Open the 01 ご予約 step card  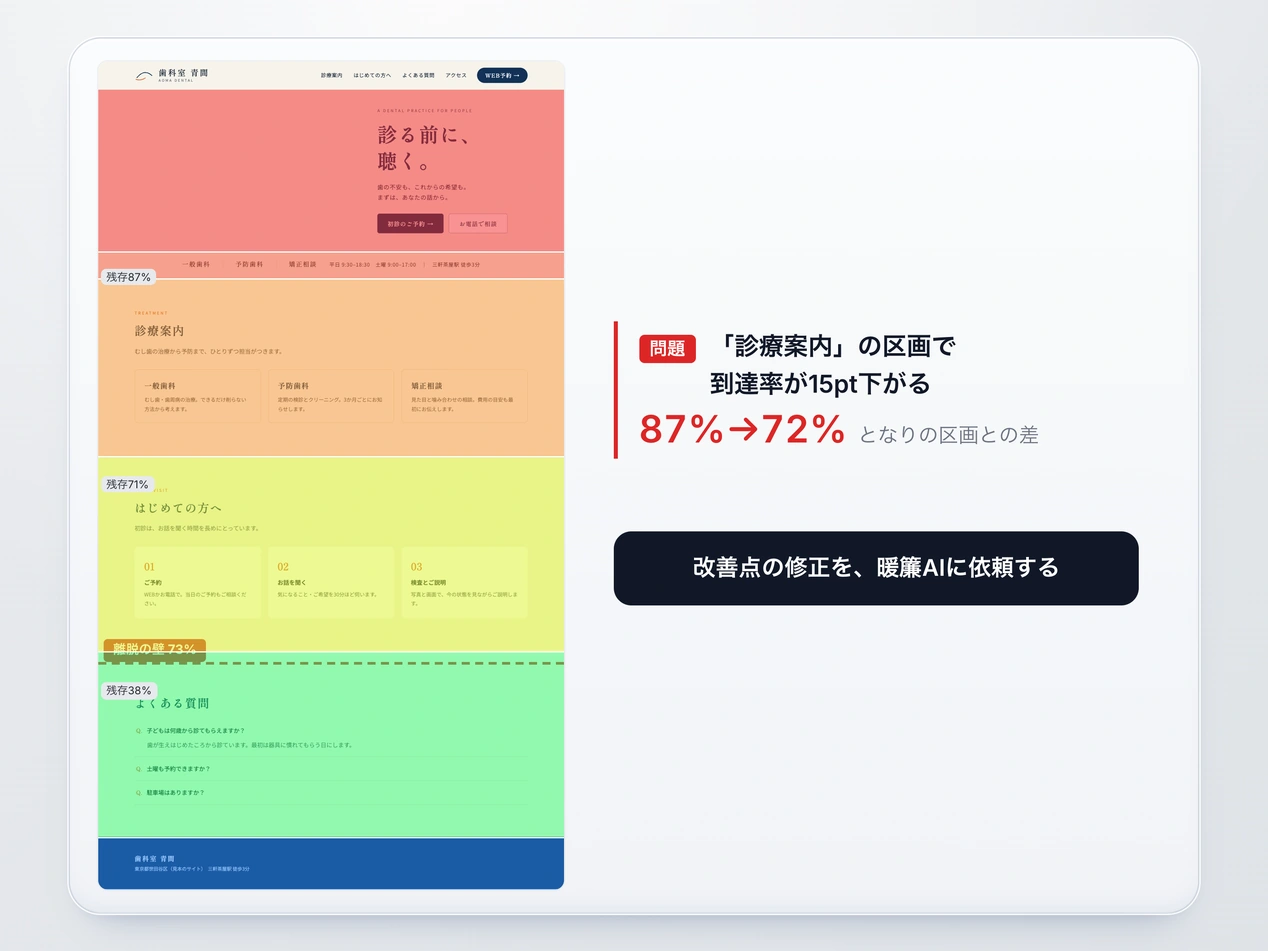point(197,582)
